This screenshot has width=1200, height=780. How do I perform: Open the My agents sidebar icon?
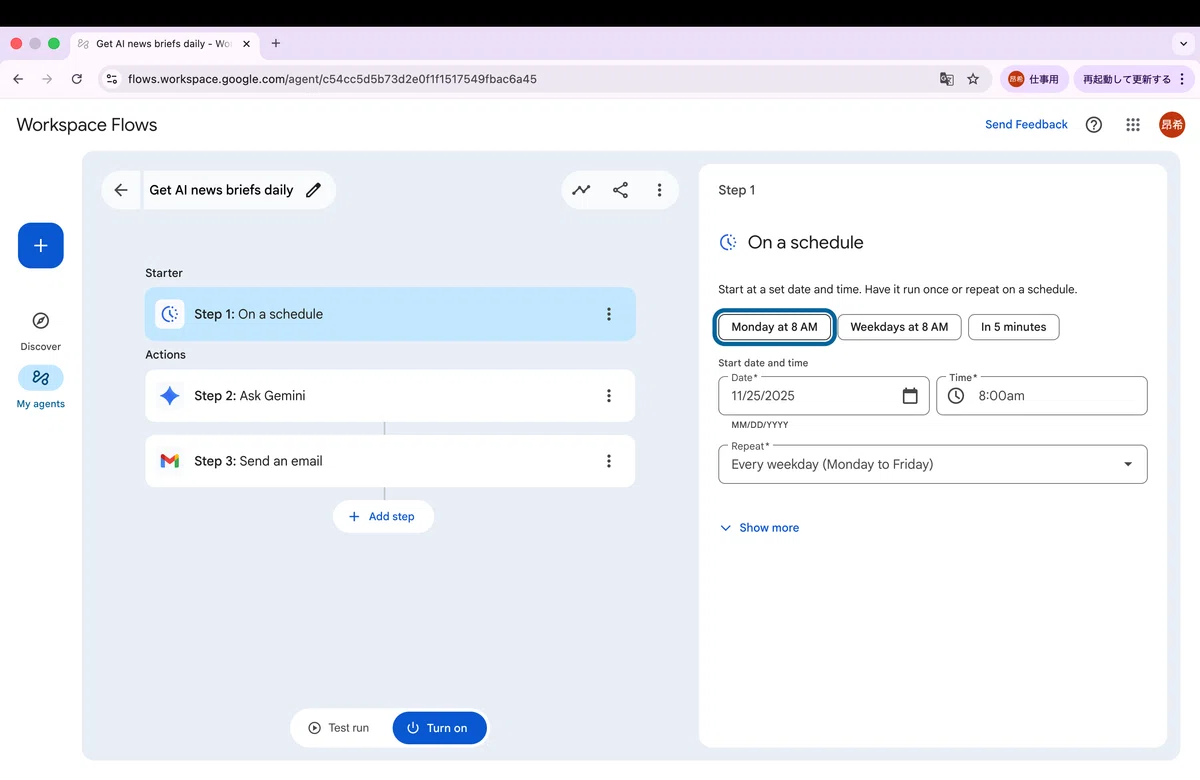(41, 378)
